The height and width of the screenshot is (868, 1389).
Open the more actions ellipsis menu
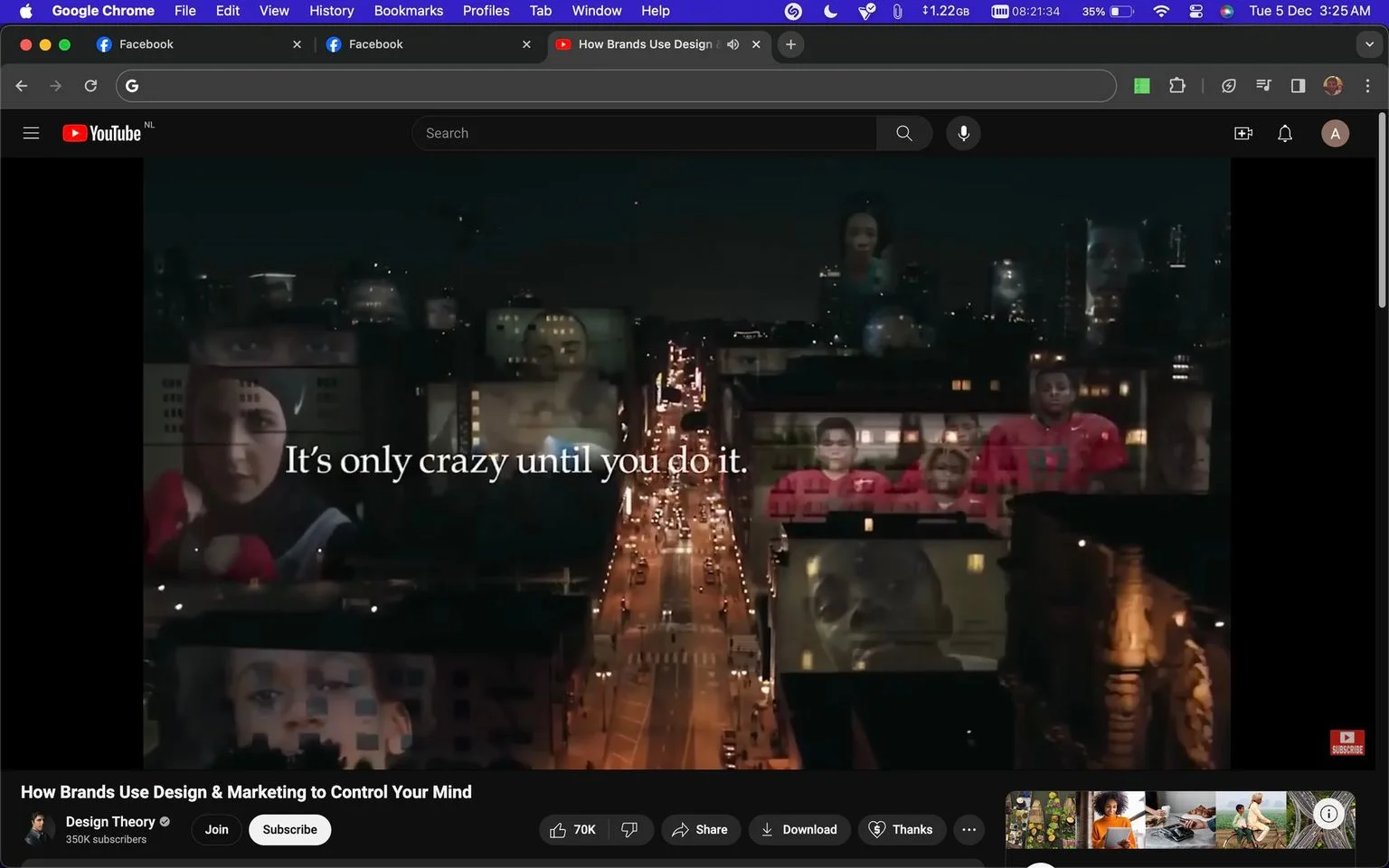[969, 829]
